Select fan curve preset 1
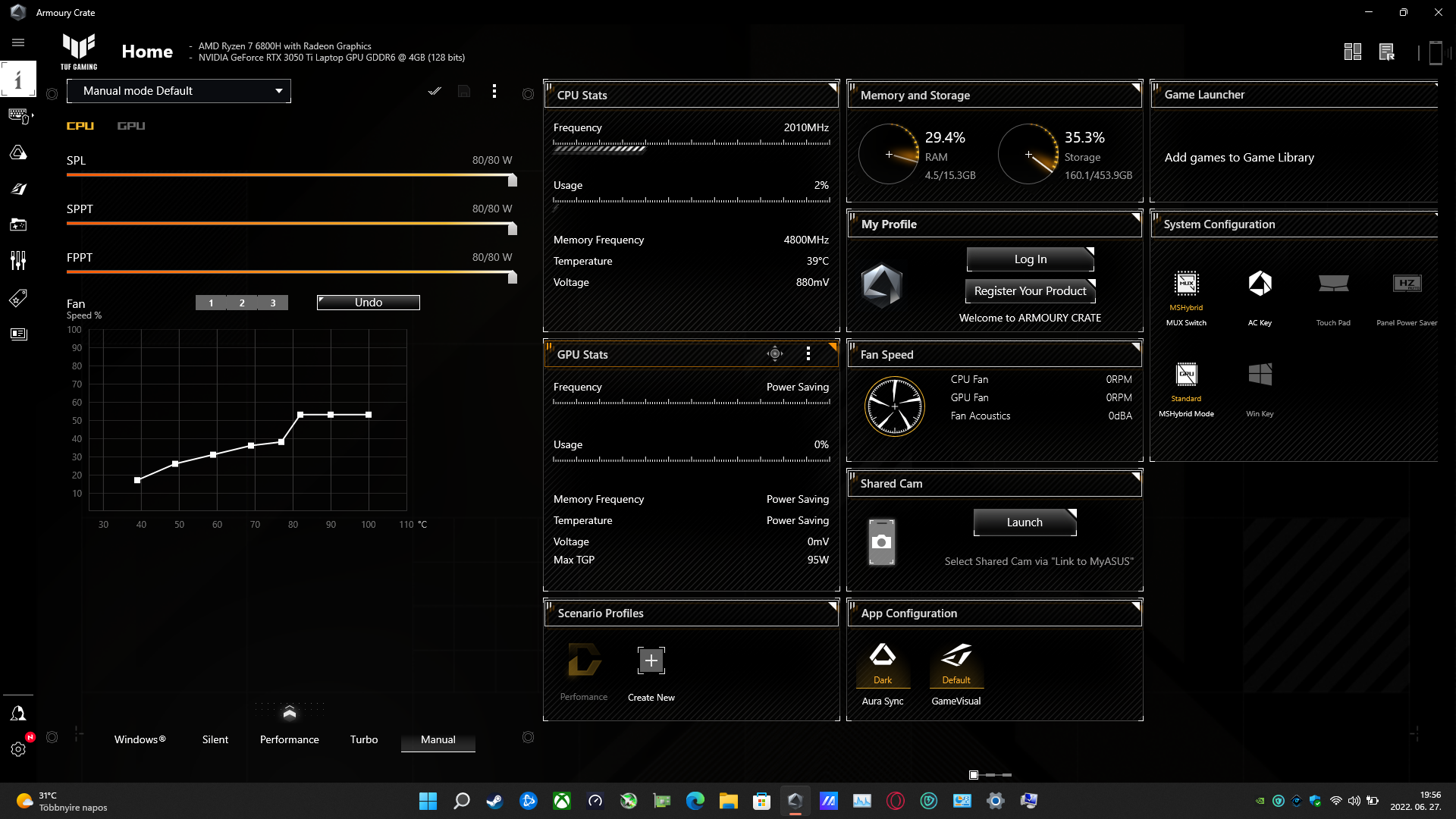The height and width of the screenshot is (819, 1456). tap(211, 303)
